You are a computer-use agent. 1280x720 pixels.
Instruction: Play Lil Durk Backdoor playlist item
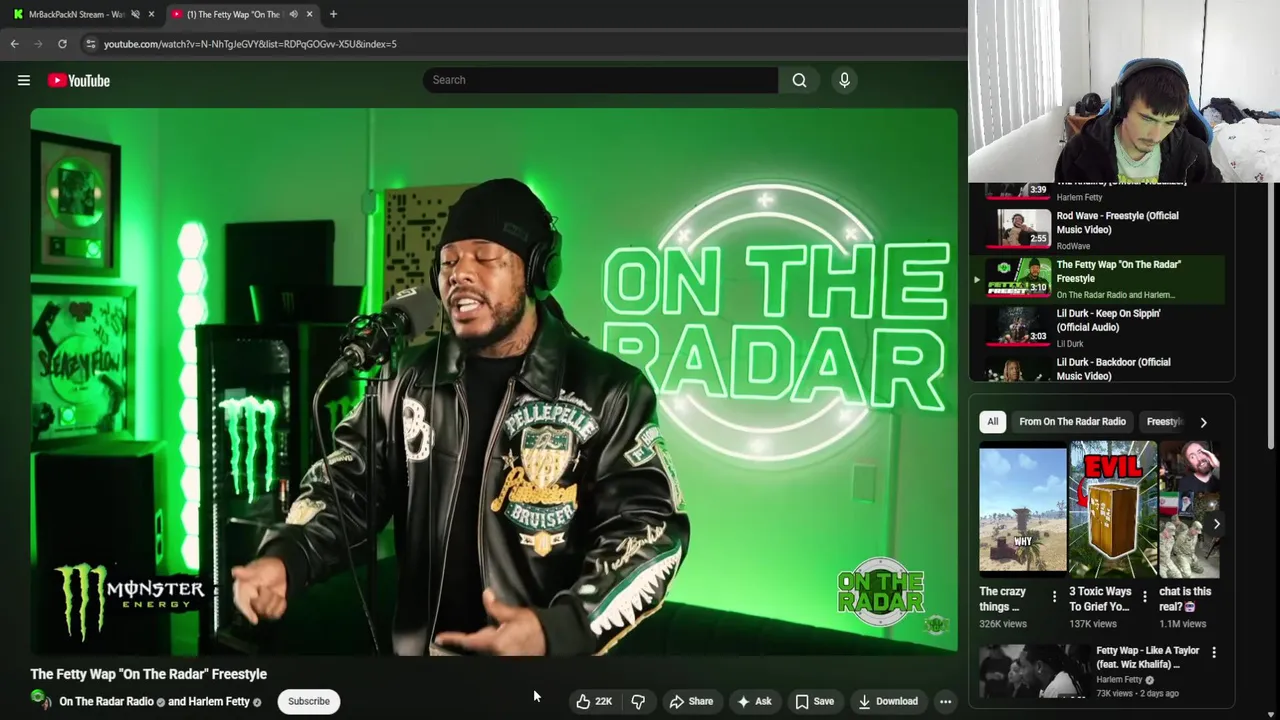1100,369
